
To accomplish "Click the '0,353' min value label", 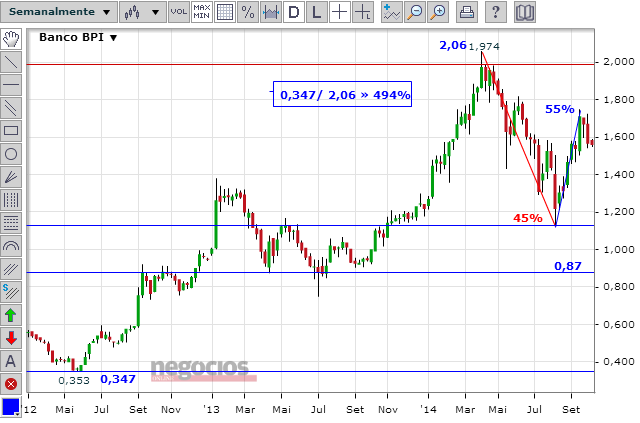I will 74,381.
